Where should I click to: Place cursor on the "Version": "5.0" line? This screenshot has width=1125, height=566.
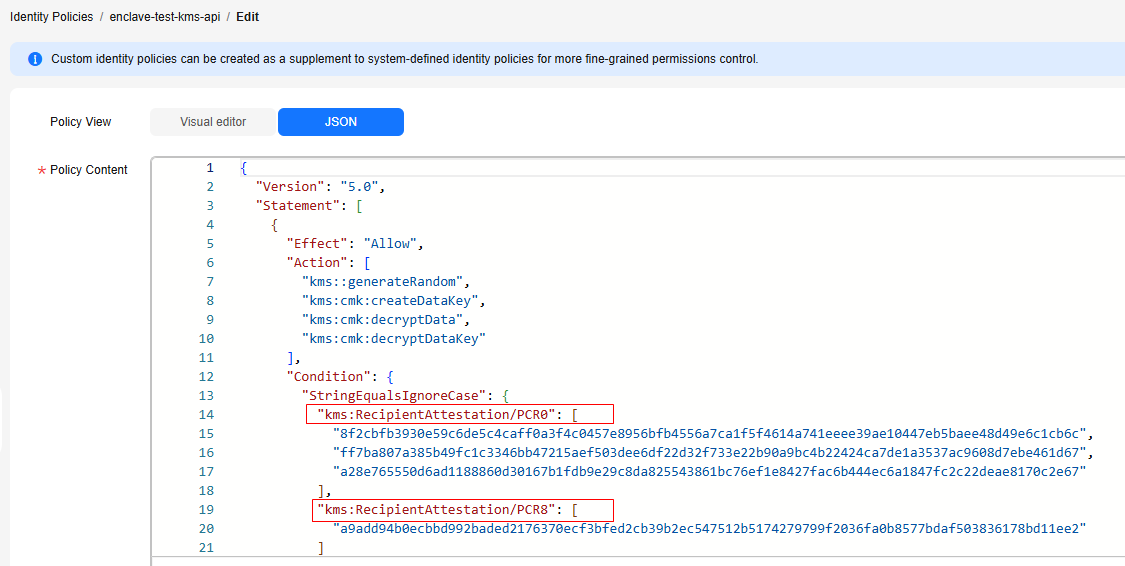click(x=321, y=187)
